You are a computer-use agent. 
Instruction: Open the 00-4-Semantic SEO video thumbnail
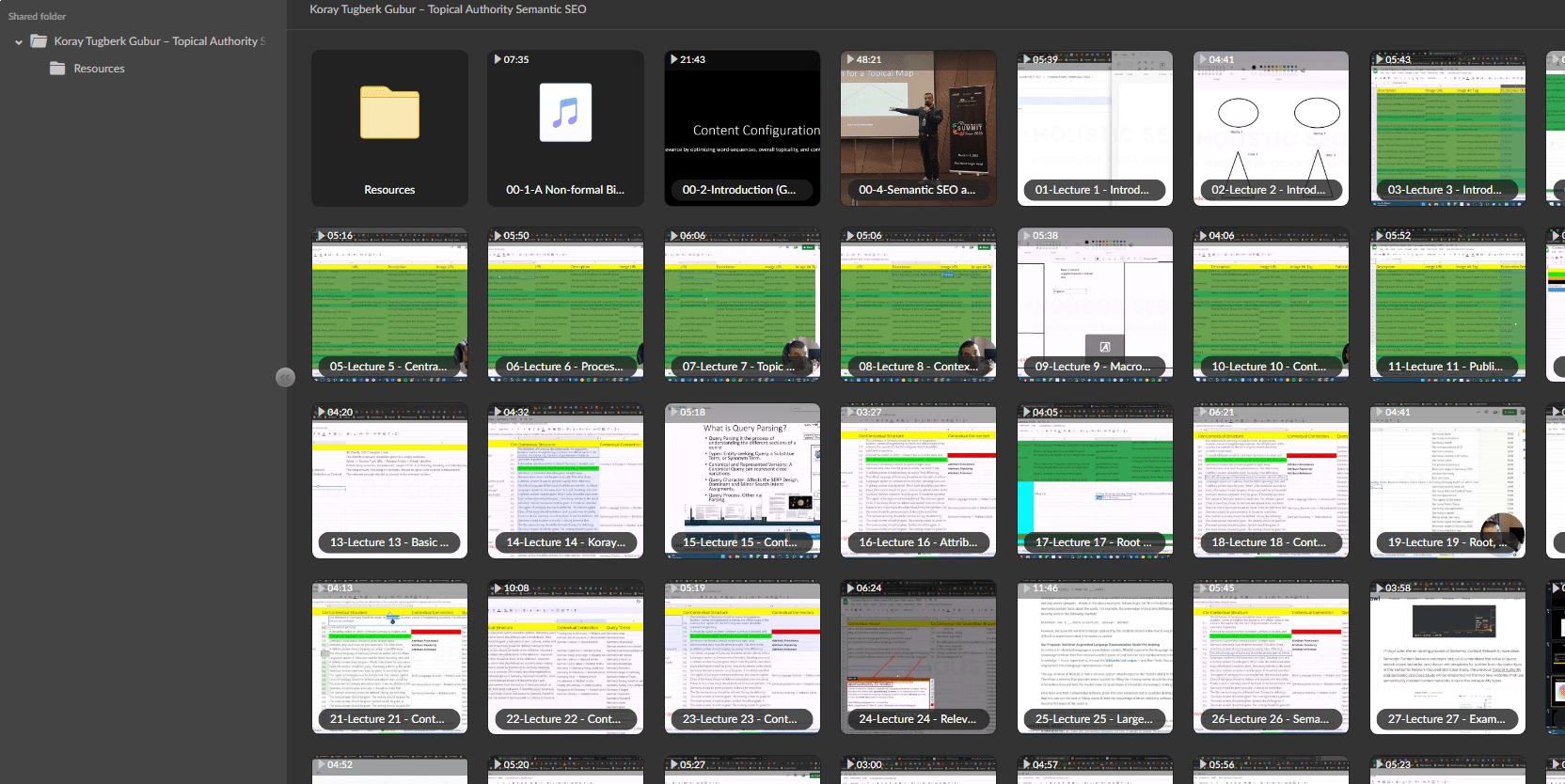(918, 129)
